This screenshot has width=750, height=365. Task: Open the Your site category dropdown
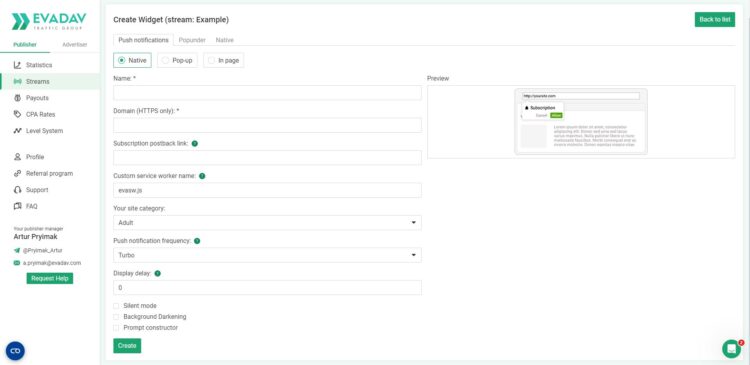coord(267,223)
